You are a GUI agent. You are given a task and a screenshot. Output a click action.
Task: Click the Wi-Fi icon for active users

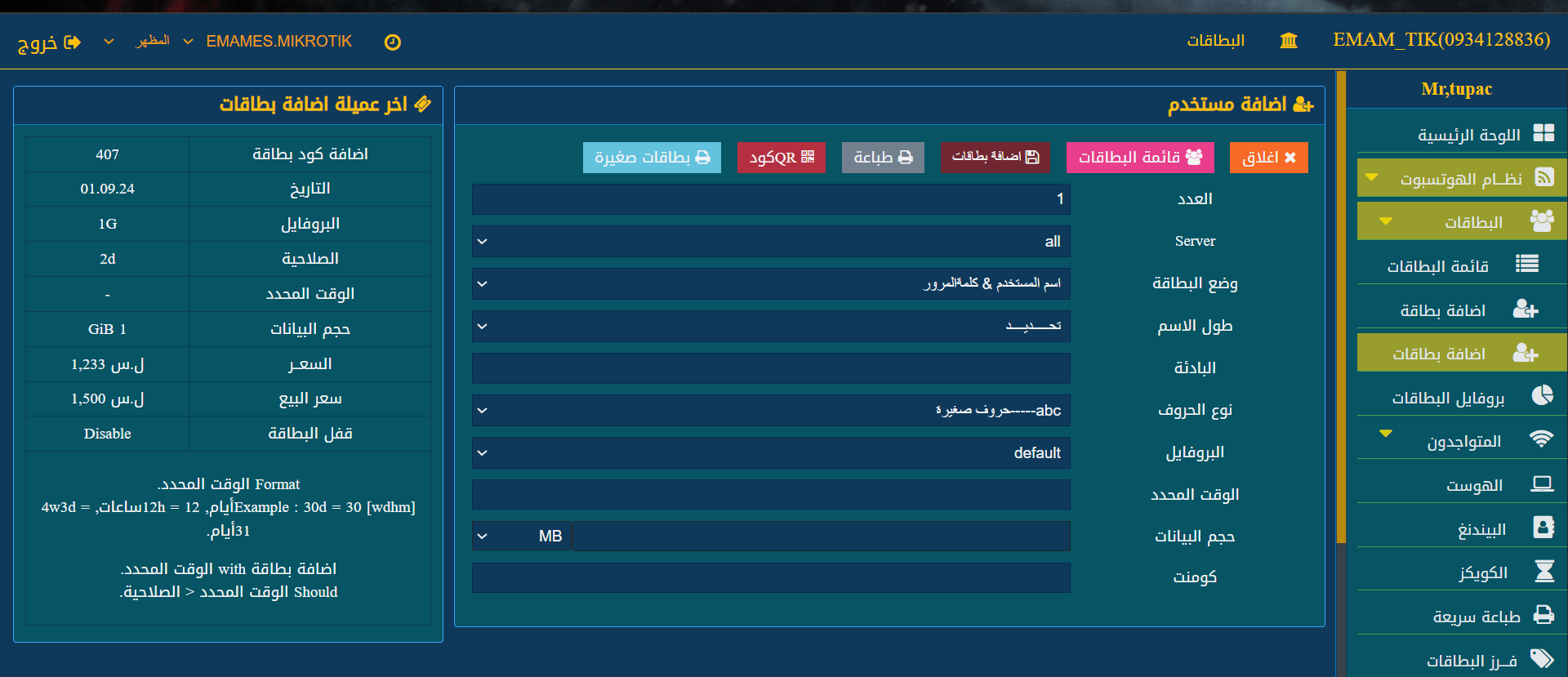pyautogui.click(x=1541, y=440)
